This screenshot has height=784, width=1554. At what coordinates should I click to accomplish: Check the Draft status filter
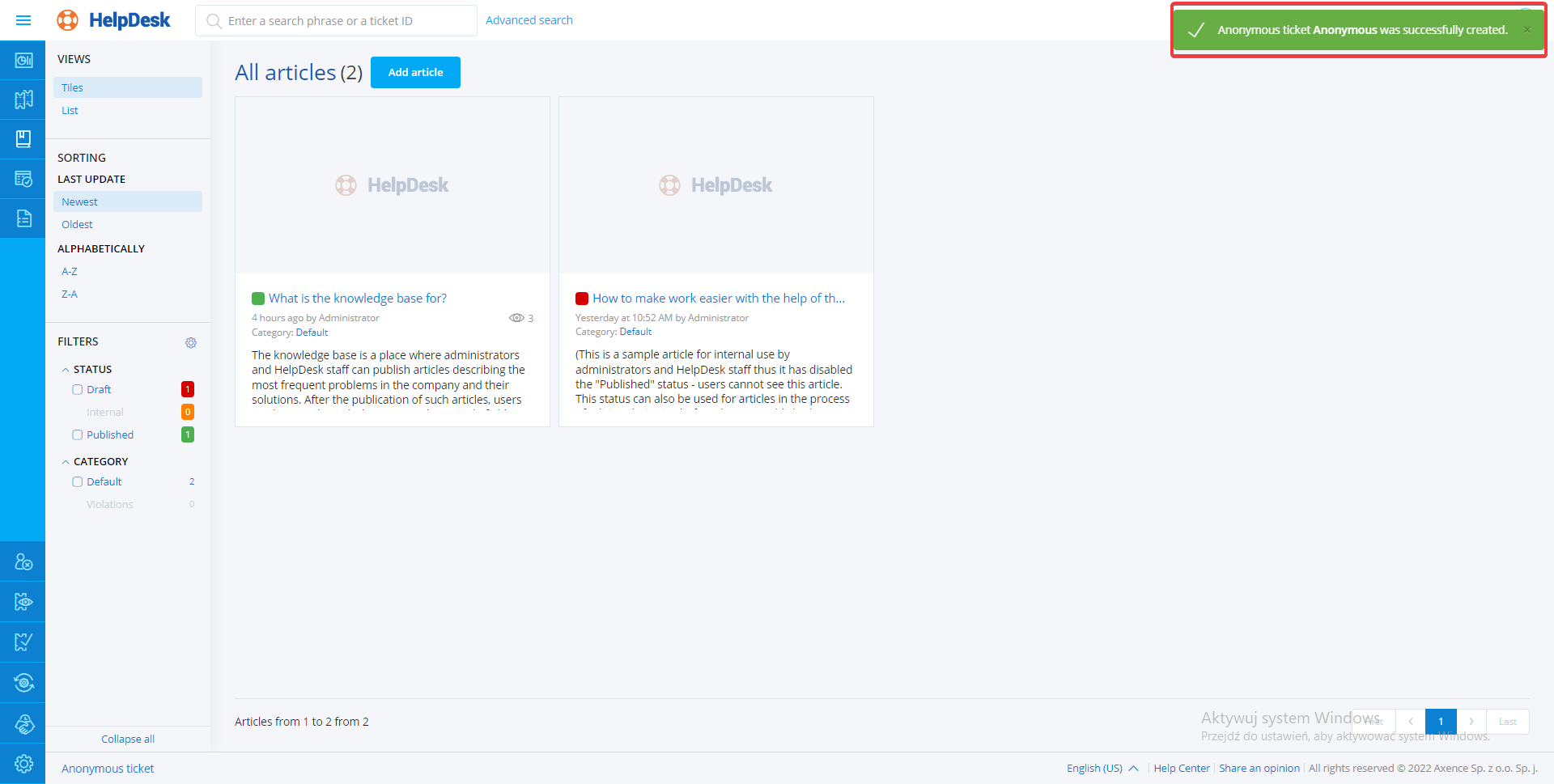pos(78,389)
